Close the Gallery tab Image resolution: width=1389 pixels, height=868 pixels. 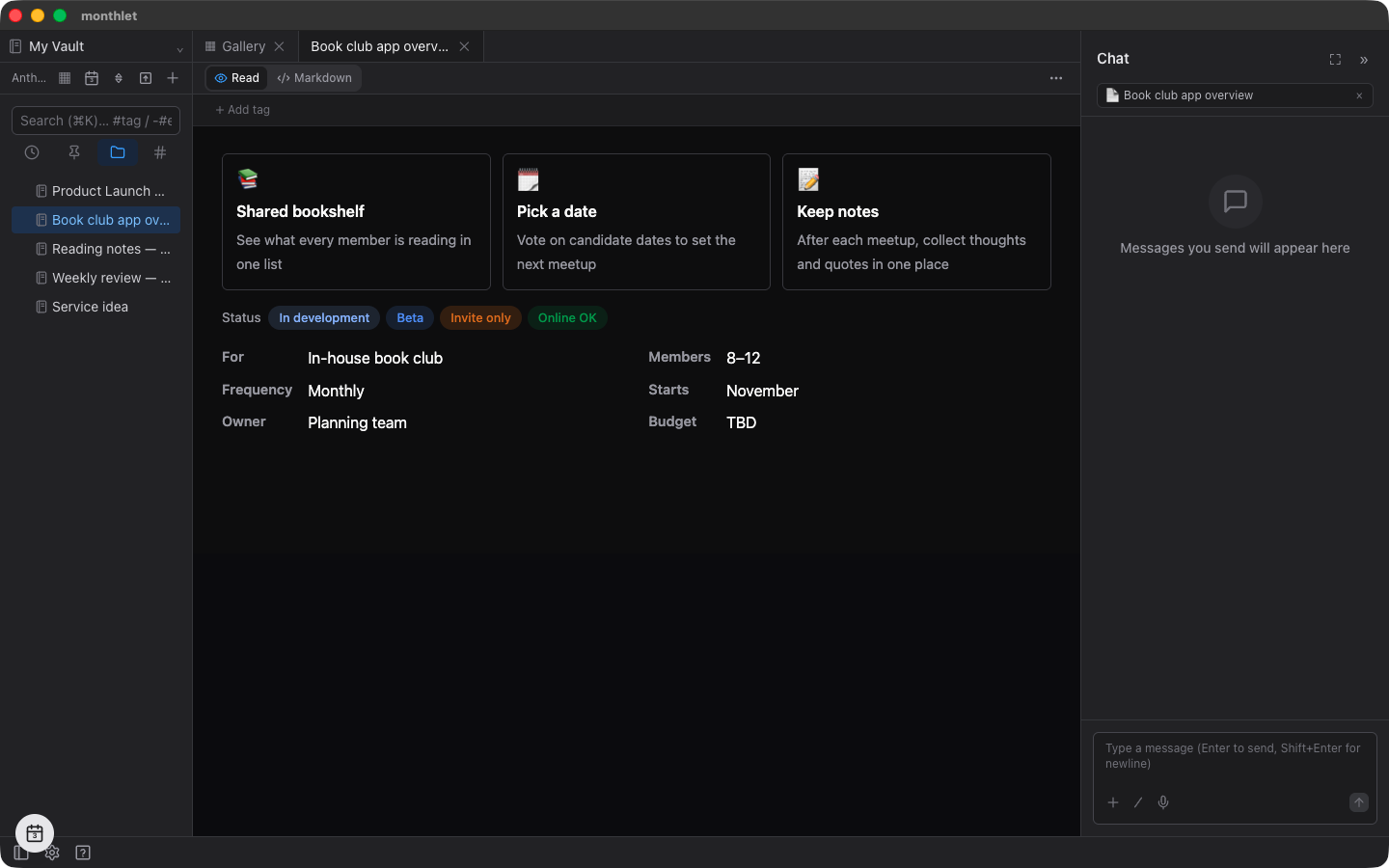coord(279,46)
